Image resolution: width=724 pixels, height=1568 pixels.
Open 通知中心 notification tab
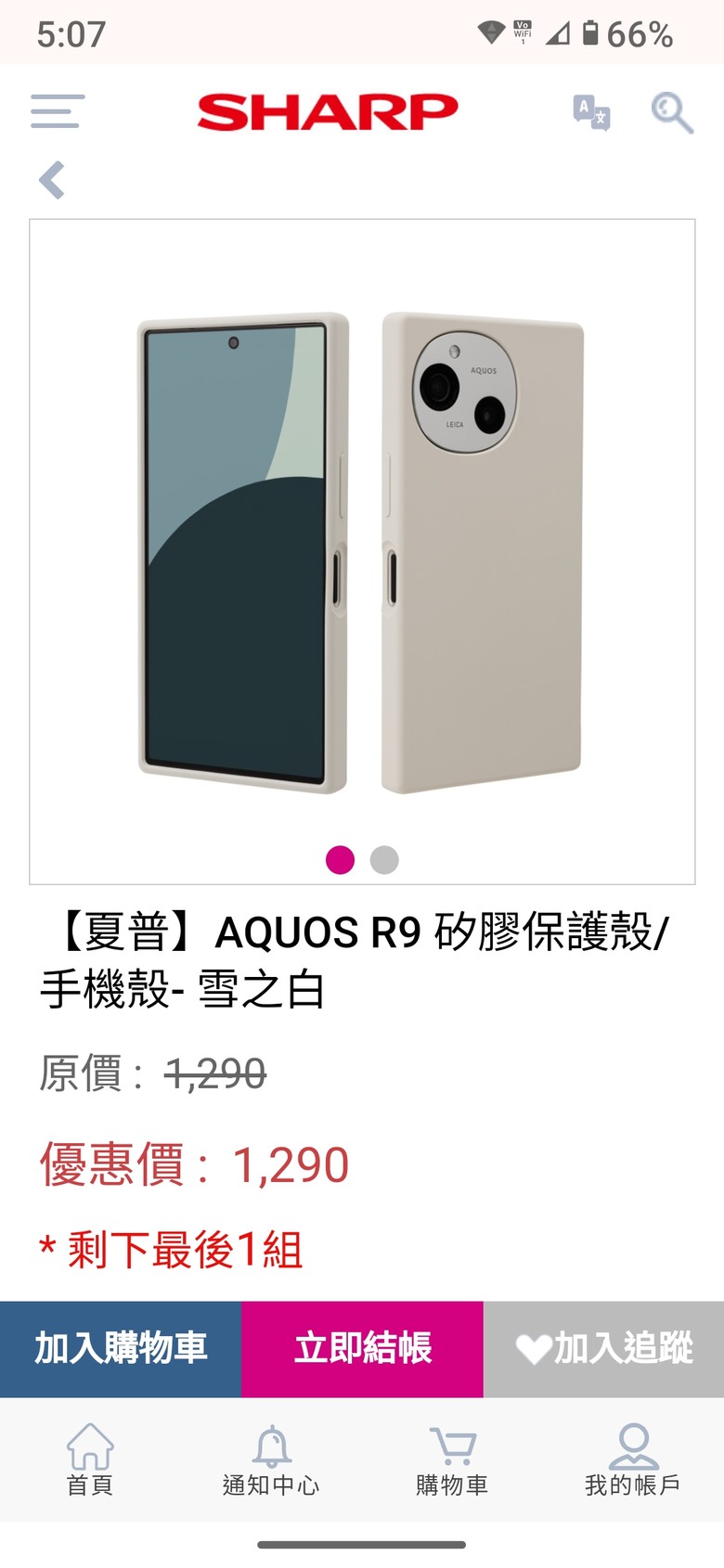271,1459
